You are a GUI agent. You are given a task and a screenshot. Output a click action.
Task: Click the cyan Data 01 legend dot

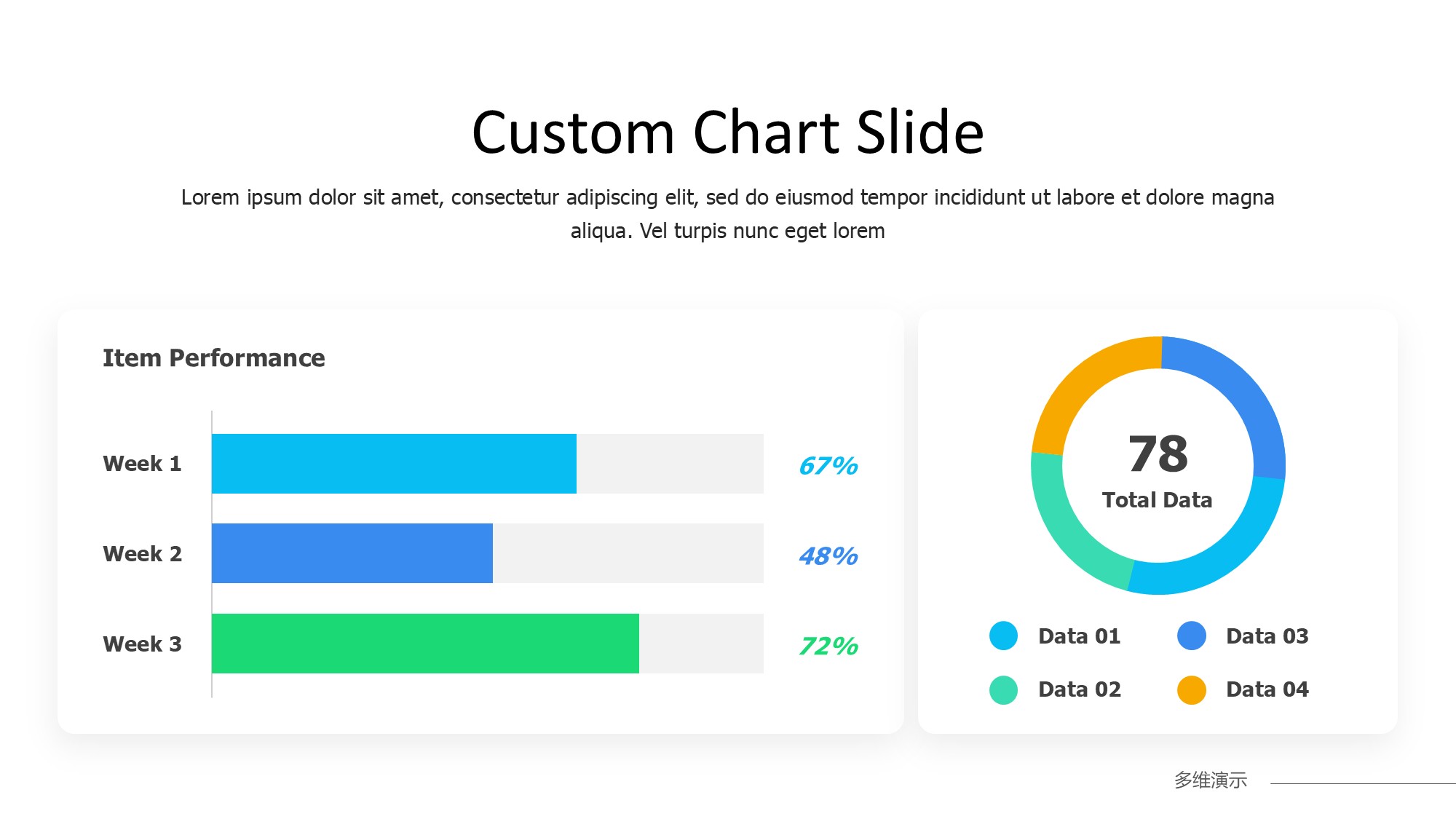click(x=1003, y=636)
